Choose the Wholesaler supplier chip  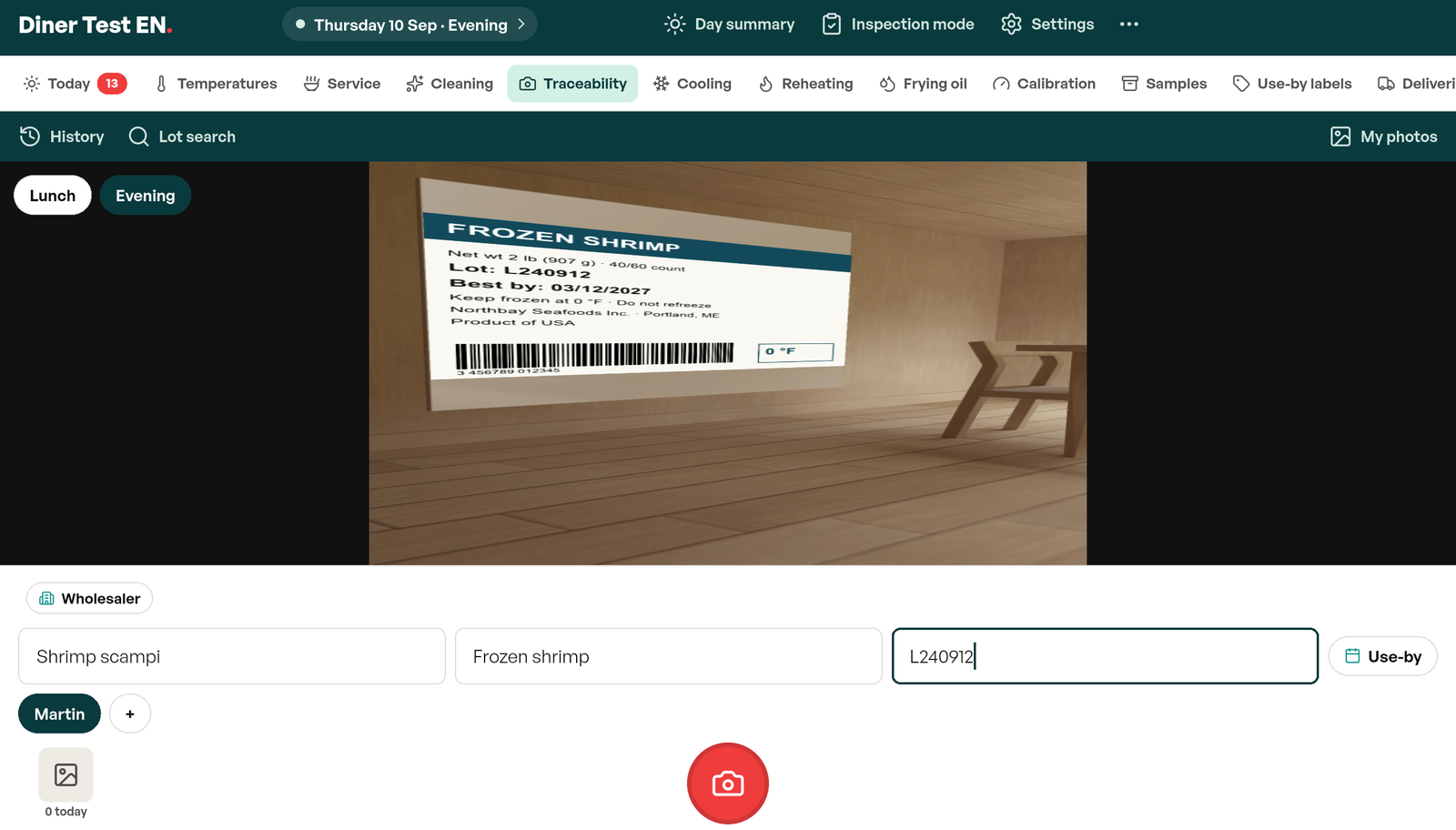[x=89, y=599]
